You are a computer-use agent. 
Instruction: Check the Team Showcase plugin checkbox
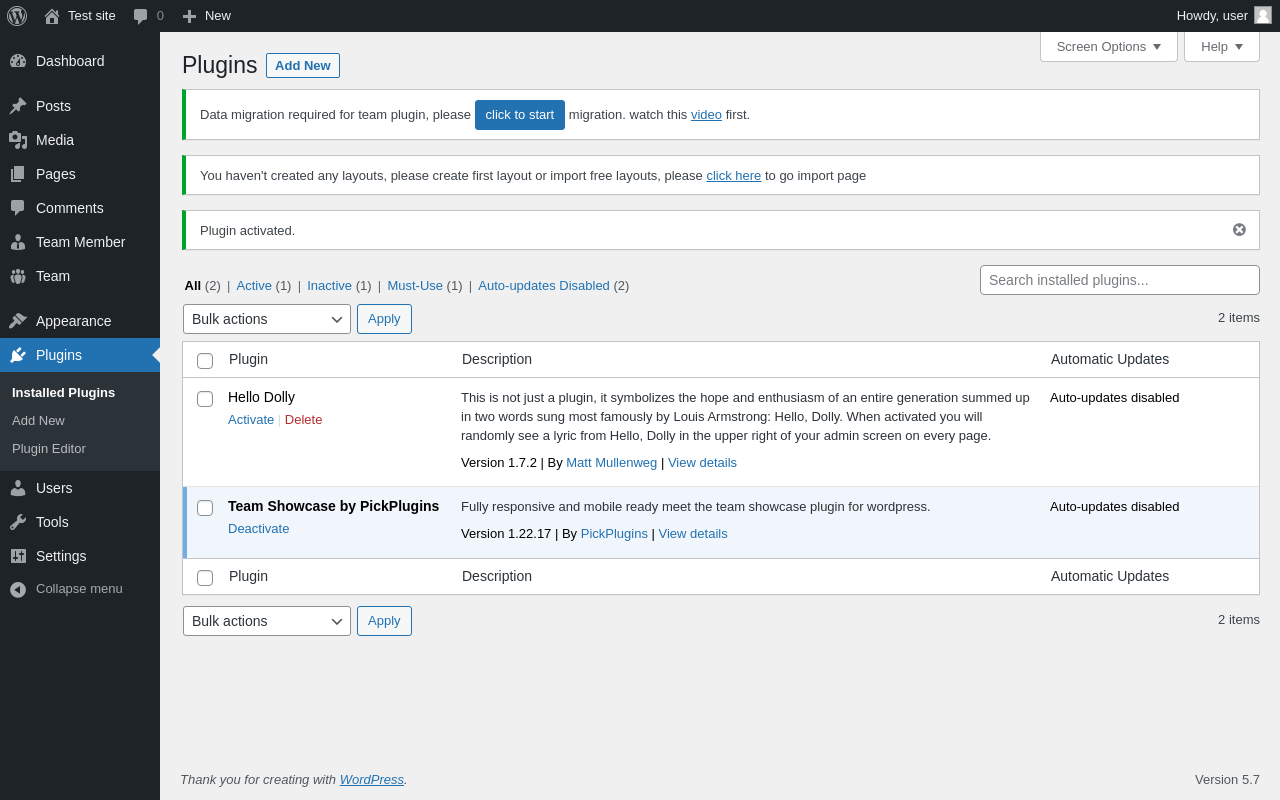(x=205, y=508)
